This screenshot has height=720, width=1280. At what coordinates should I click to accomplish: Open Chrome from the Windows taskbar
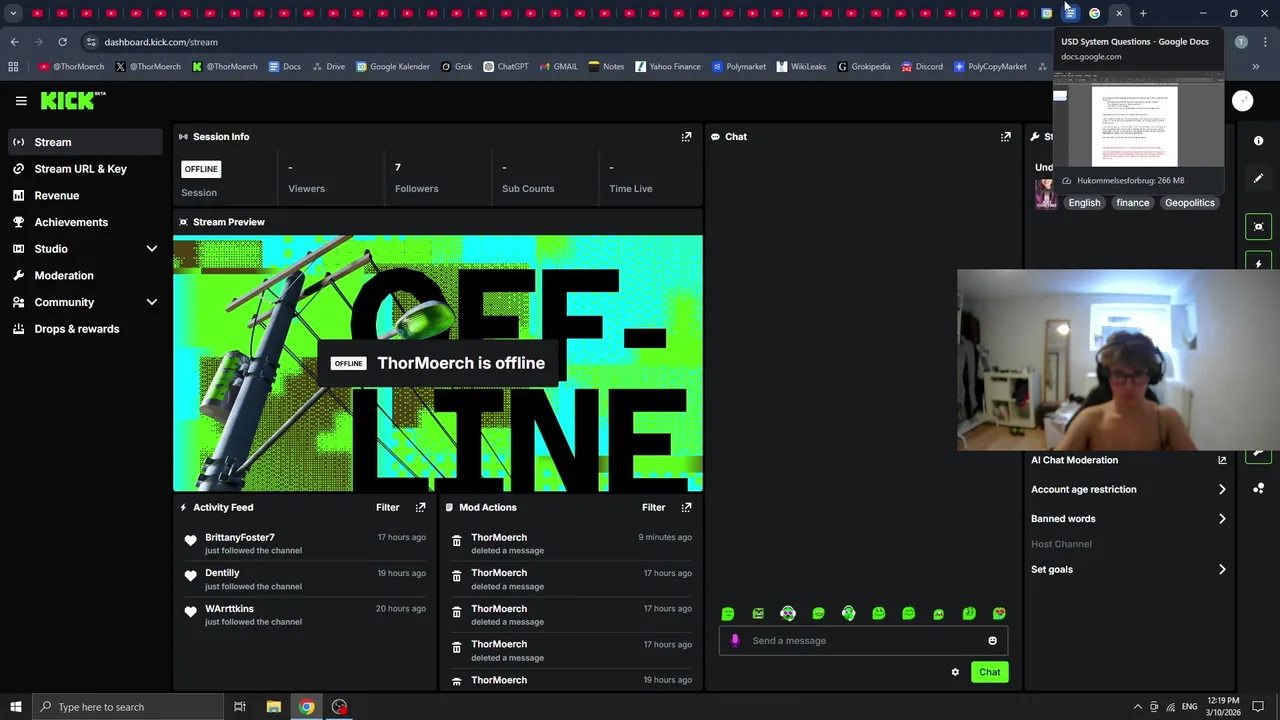pyautogui.click(x=306, y=707)
